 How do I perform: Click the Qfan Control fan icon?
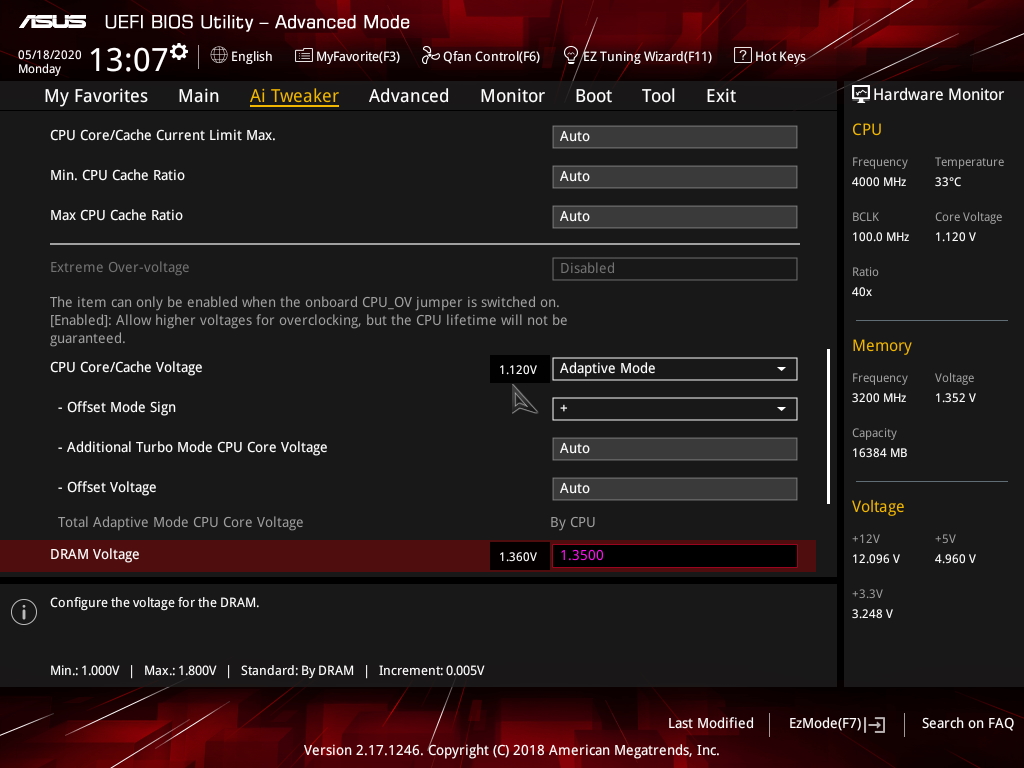pyautogui.click(x=430, y=56)
